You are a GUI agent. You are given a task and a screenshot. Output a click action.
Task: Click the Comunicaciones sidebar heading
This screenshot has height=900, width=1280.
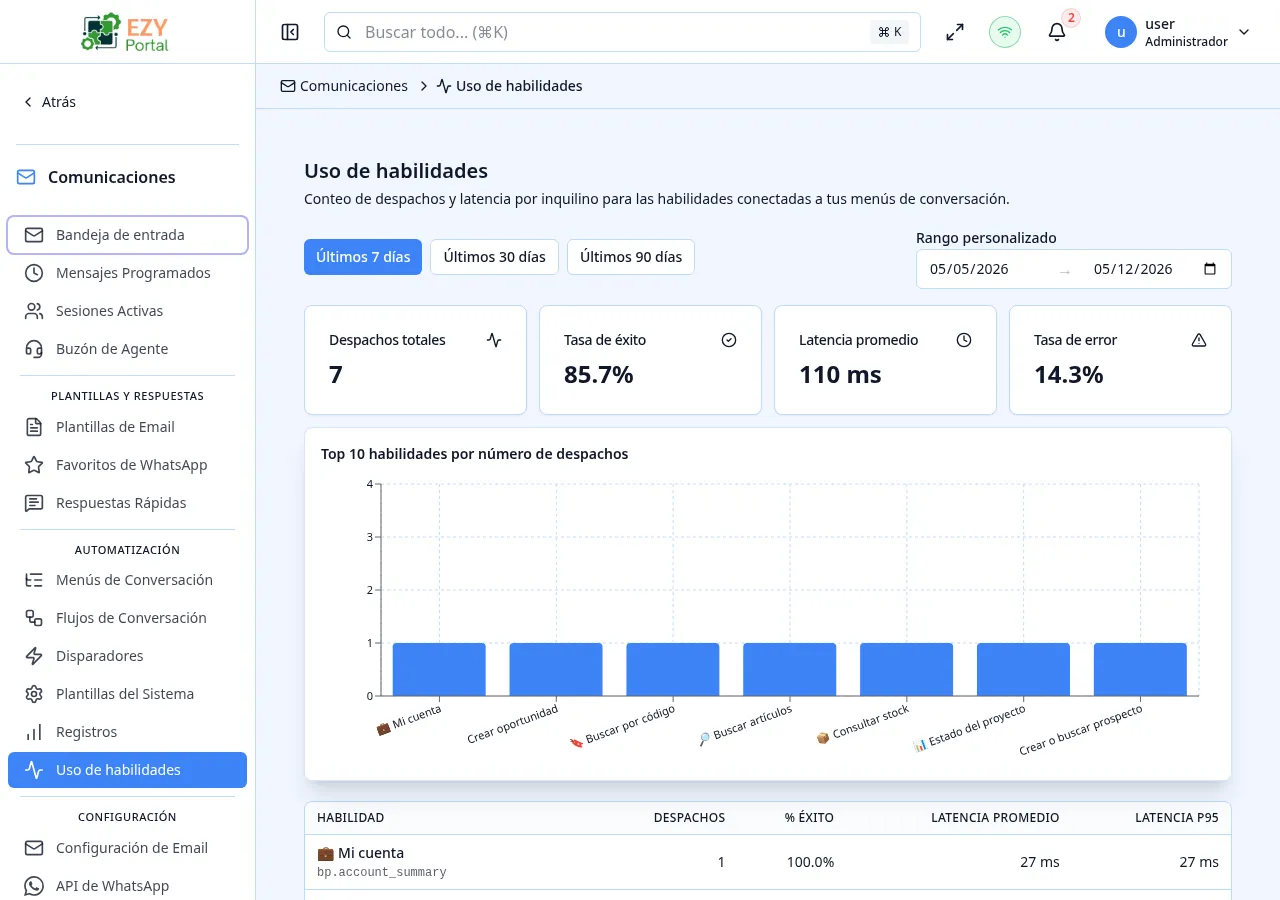(111, 177)
